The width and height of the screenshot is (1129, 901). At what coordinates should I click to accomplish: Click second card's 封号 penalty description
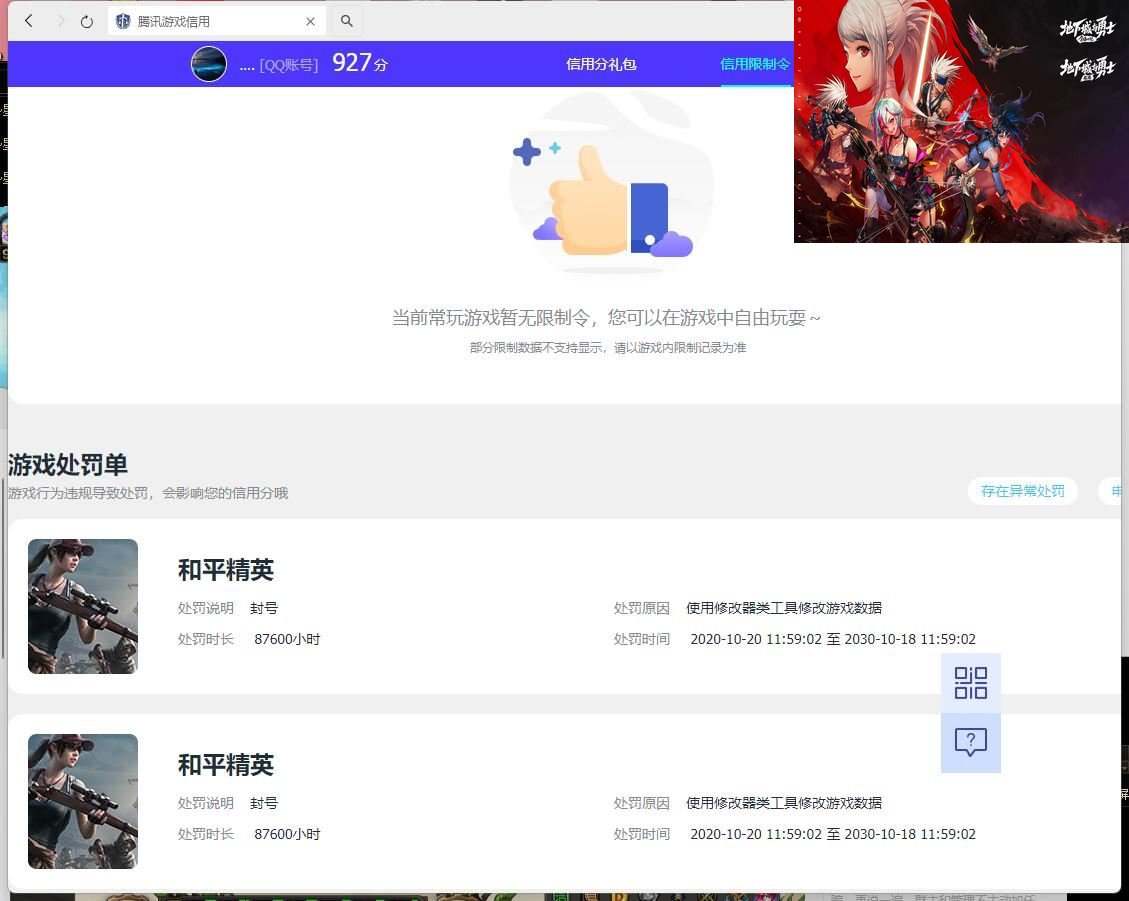coord(264,803)
